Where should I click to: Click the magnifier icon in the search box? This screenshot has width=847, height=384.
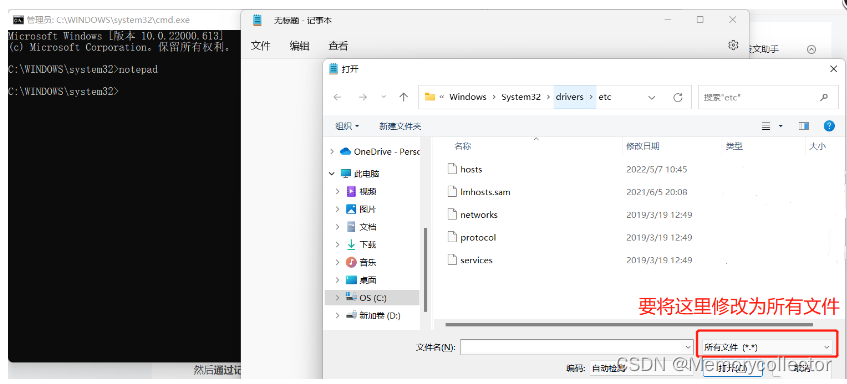(x=824, y=97)
